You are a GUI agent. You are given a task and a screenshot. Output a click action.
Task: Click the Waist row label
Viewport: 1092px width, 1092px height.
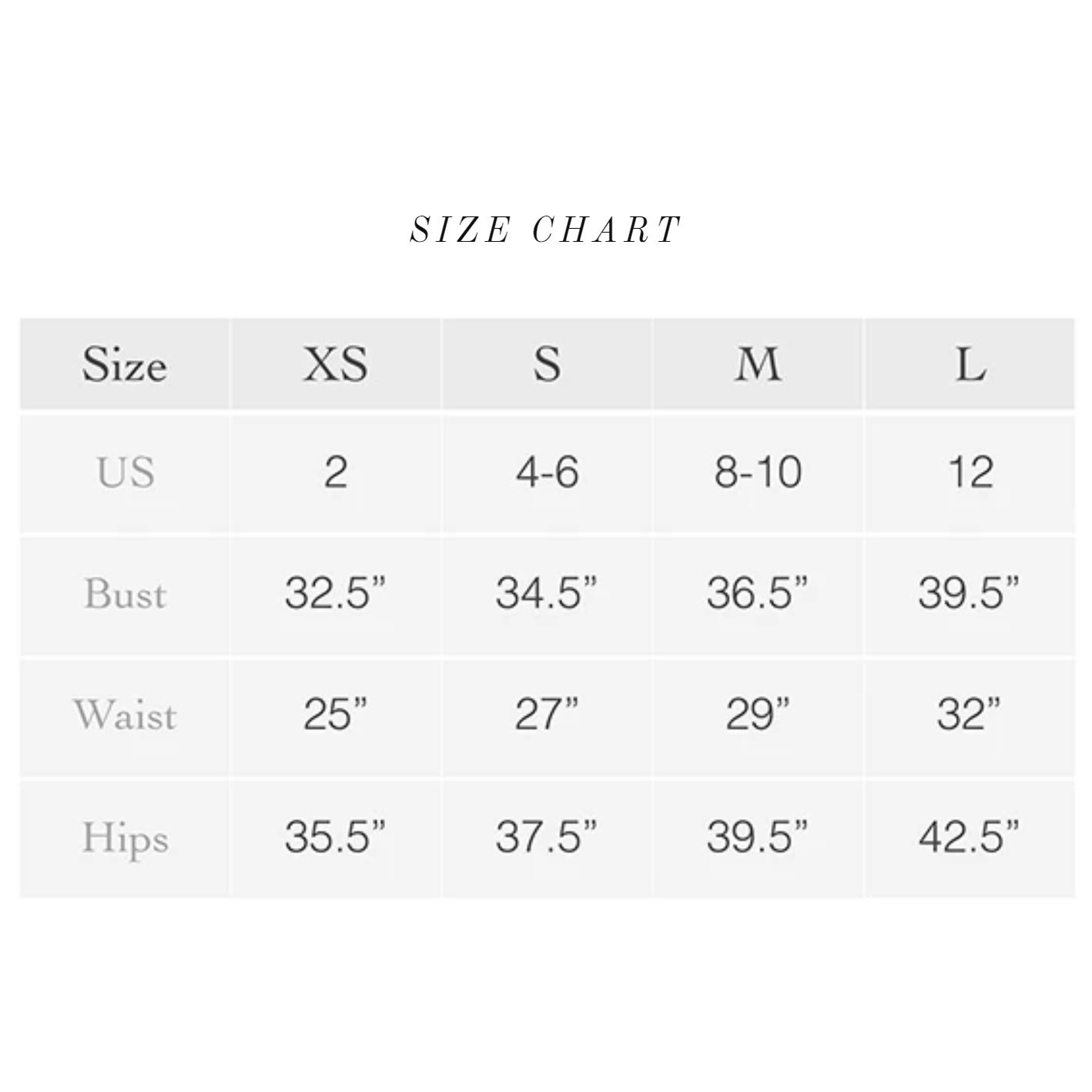click(124, 716)
